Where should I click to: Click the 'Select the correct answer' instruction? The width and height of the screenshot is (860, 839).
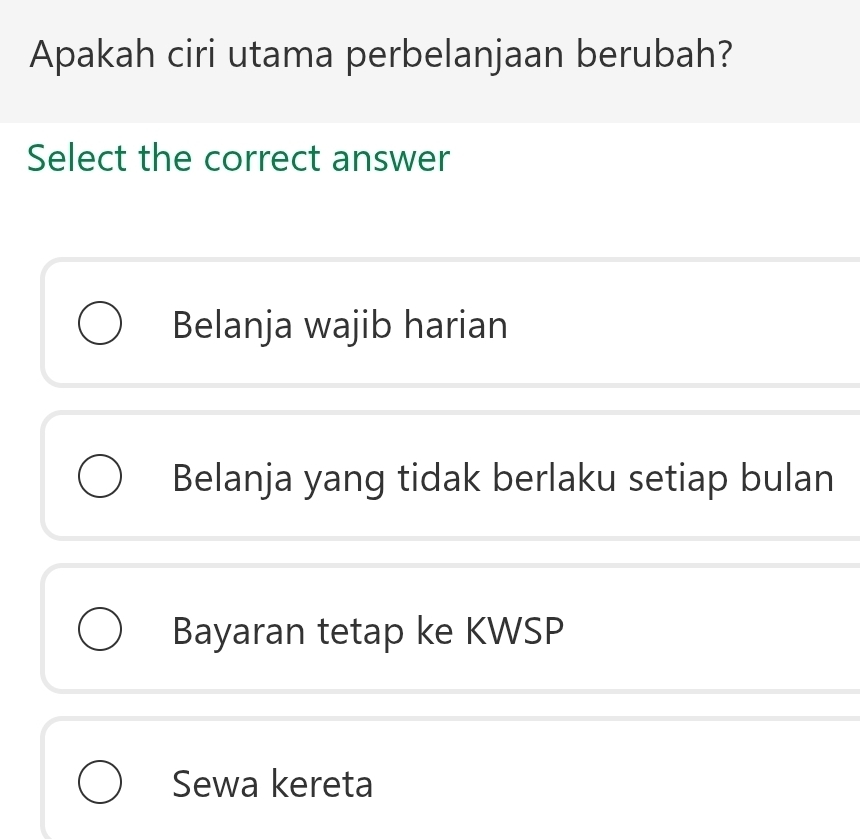239,158
